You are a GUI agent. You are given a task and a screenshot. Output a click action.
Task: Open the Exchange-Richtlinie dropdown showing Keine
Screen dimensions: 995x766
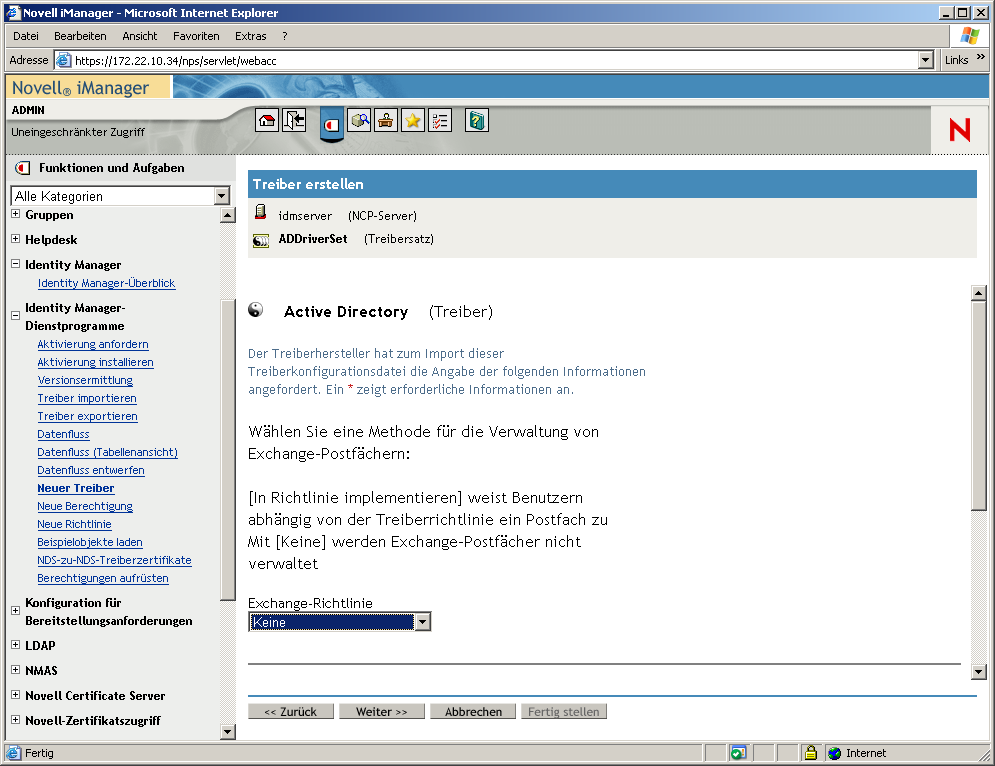[x=421, y=621]
